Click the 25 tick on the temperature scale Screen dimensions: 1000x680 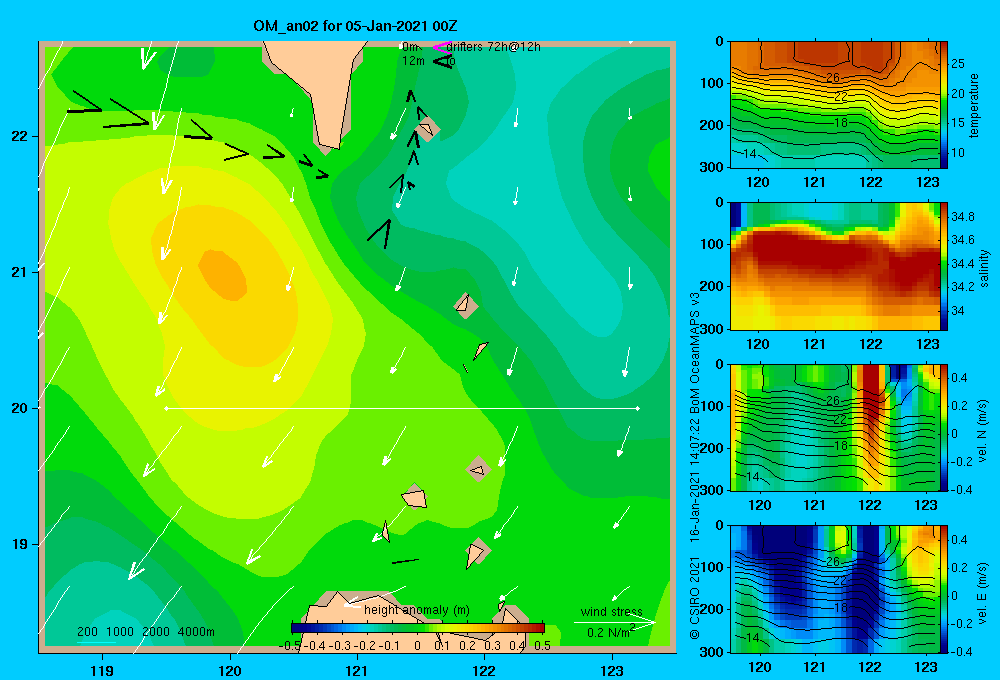957,64
